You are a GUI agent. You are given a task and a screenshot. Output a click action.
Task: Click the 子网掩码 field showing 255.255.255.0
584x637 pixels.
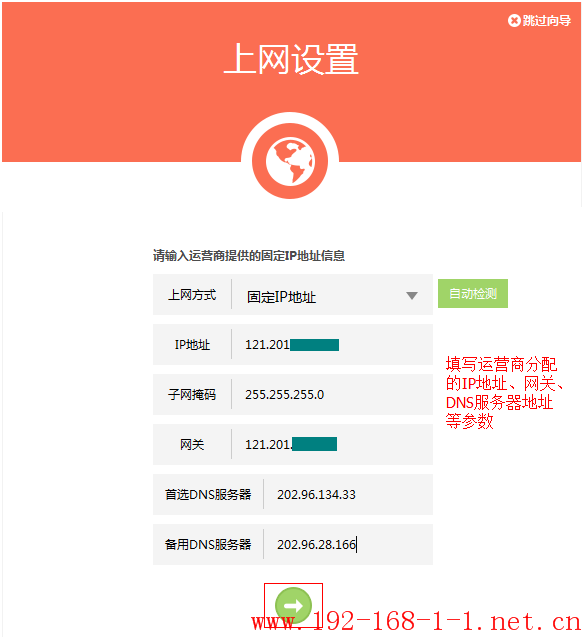coord(332,394)
